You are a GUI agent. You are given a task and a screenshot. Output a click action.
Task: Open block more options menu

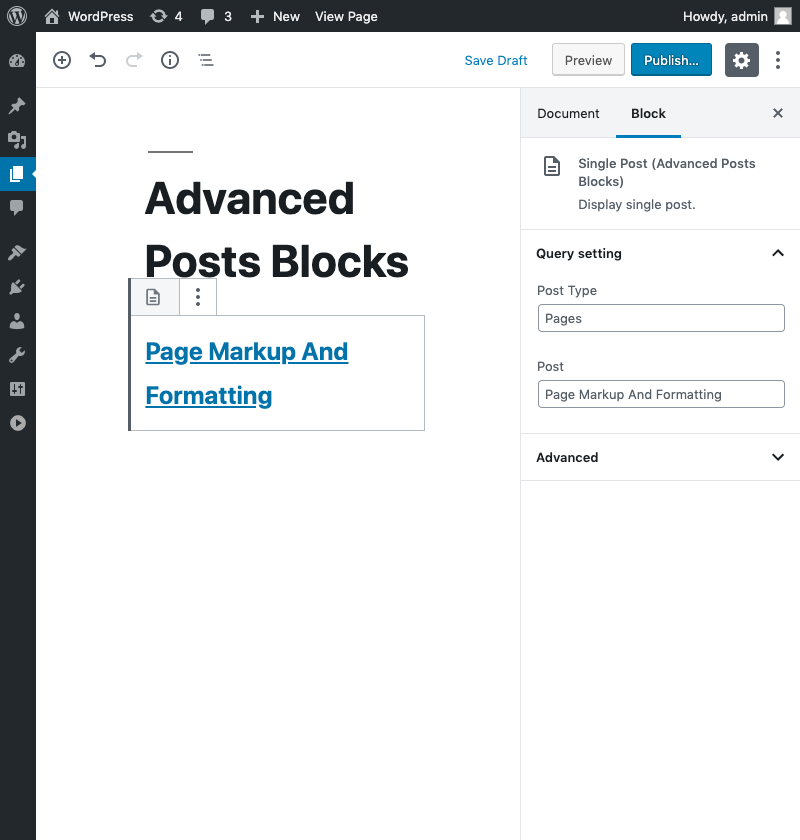click(198, 297)
